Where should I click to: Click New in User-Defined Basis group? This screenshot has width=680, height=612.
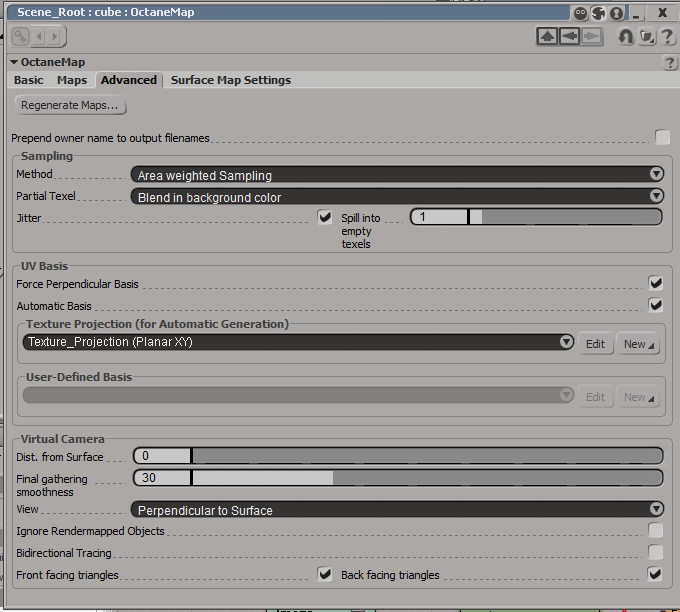coord(638,397)
